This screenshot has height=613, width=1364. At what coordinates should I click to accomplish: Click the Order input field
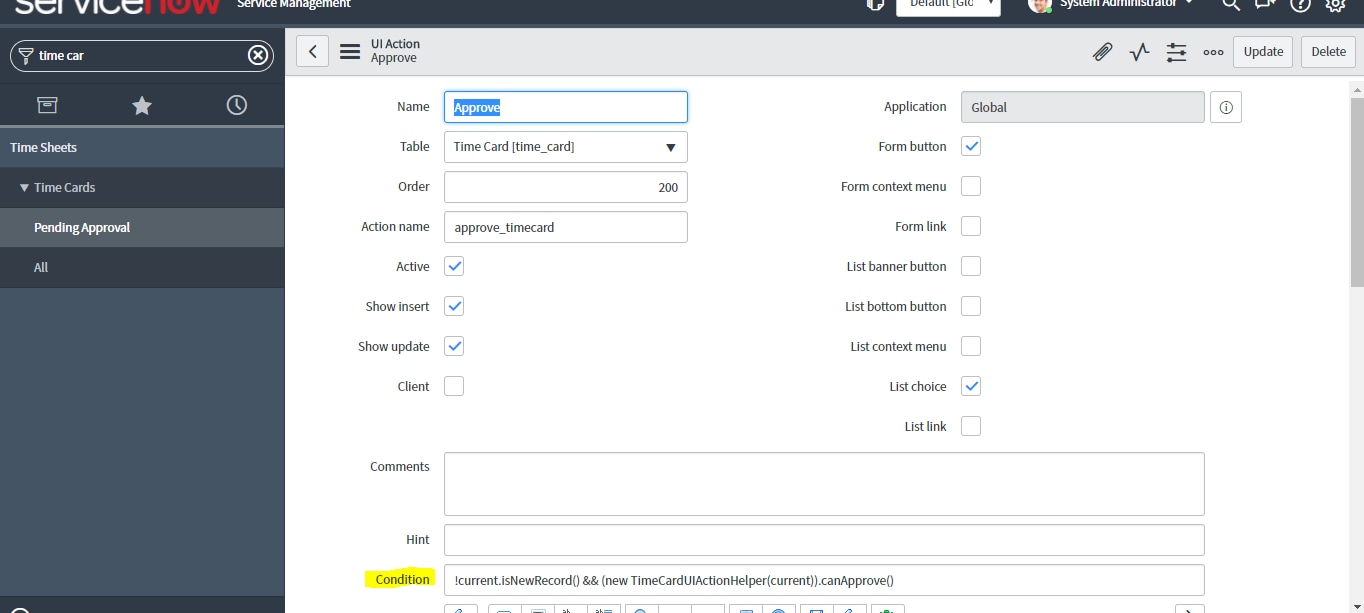[566, 187]
